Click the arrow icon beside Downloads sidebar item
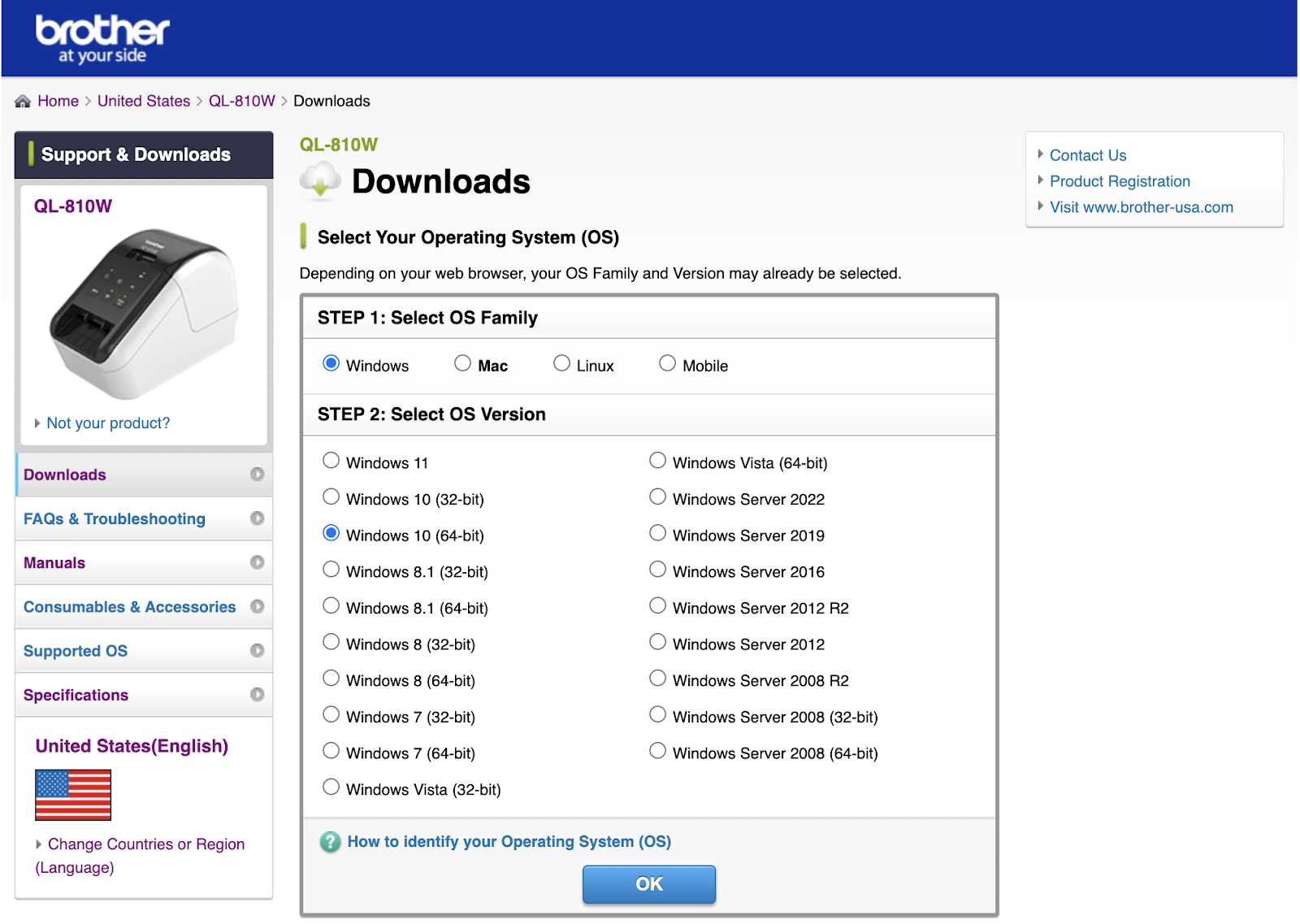1300x924 pixels. pyautogui.click(x=258, y=474)
